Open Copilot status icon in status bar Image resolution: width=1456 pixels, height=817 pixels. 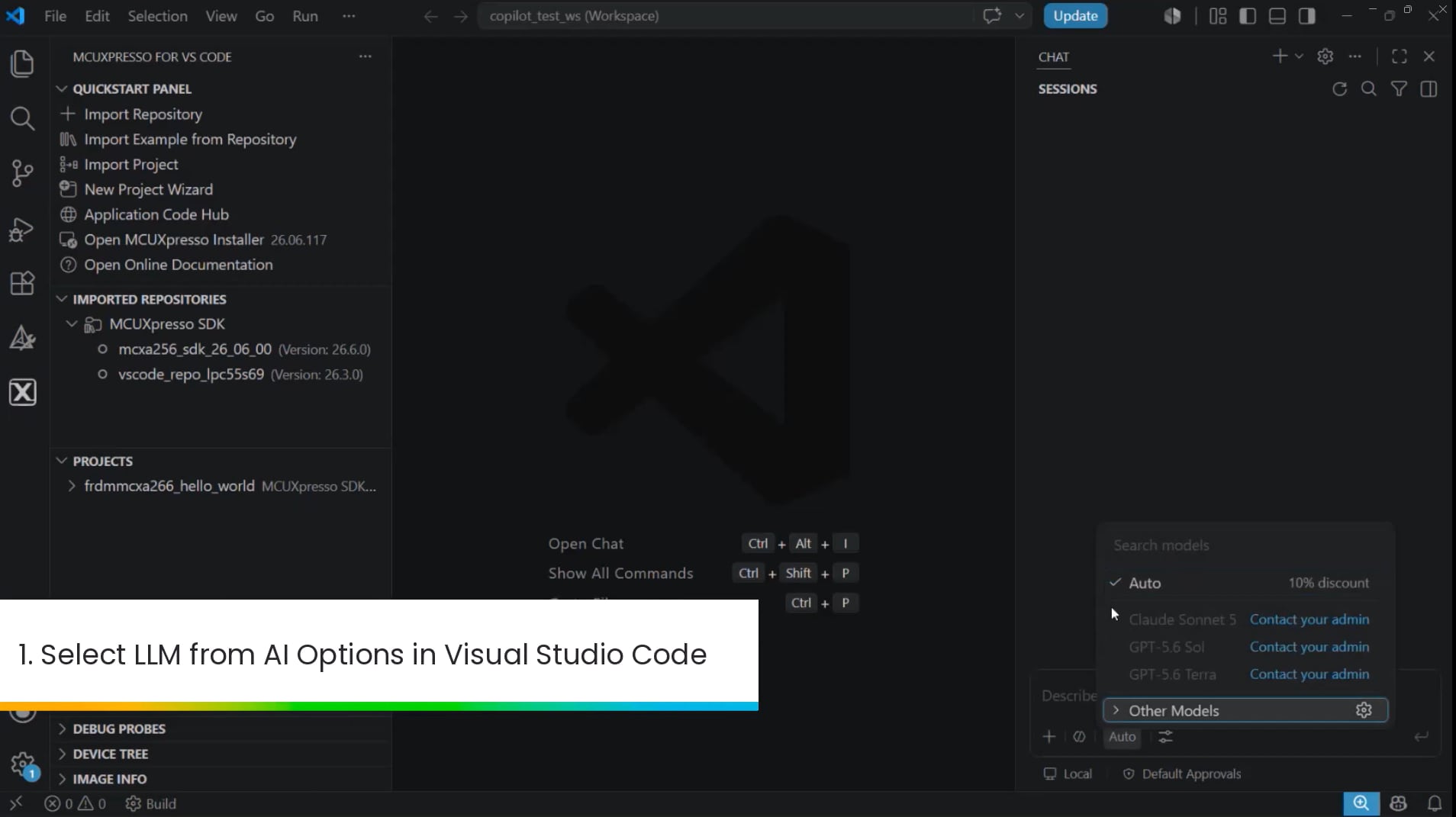click(1398, 803)
